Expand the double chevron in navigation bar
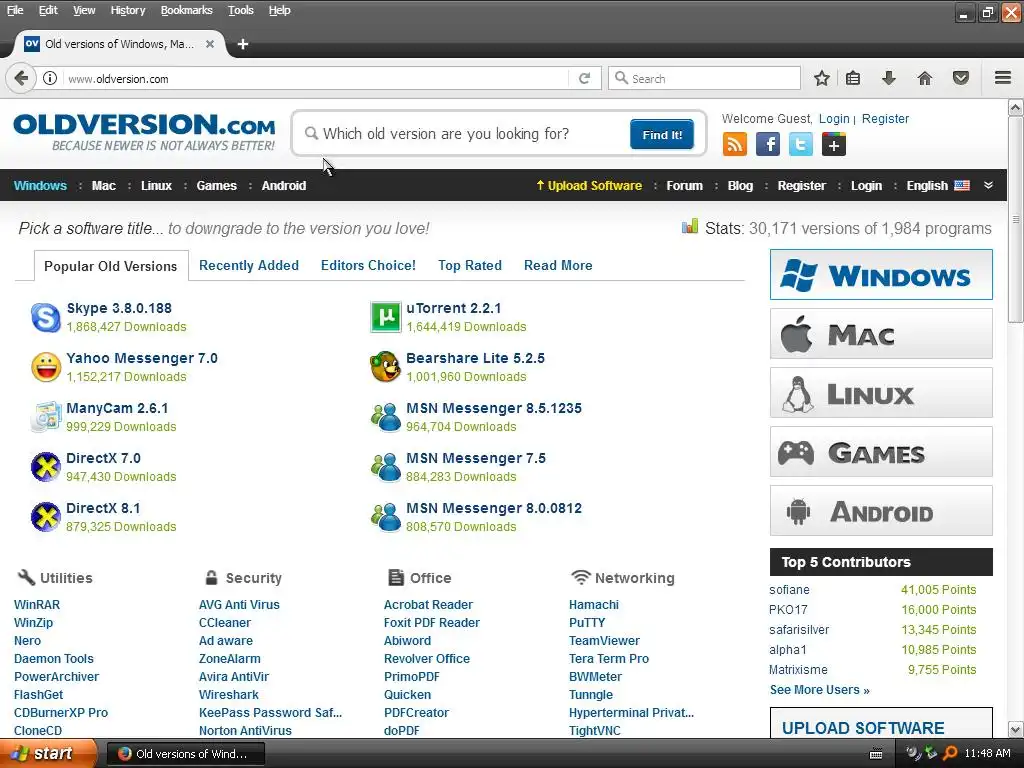 (989, 185)
